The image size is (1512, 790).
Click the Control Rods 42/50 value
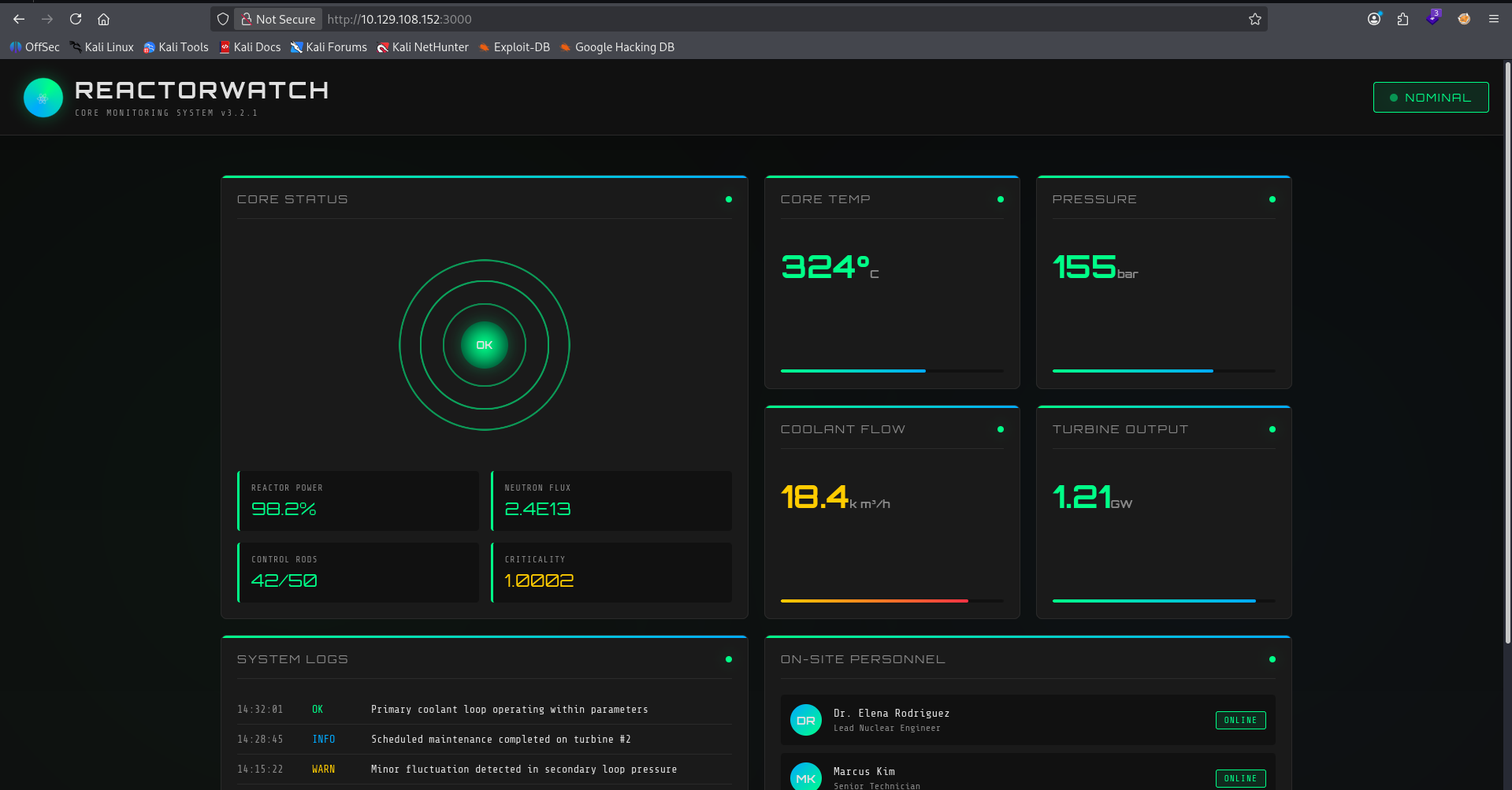pos(284,580)
